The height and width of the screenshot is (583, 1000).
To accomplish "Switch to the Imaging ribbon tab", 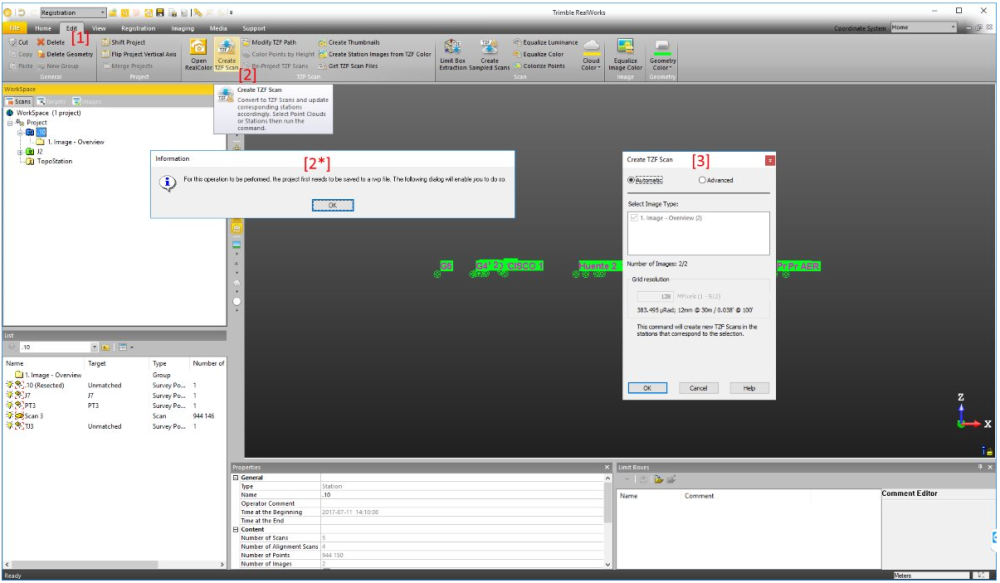I will click(182, 28).
